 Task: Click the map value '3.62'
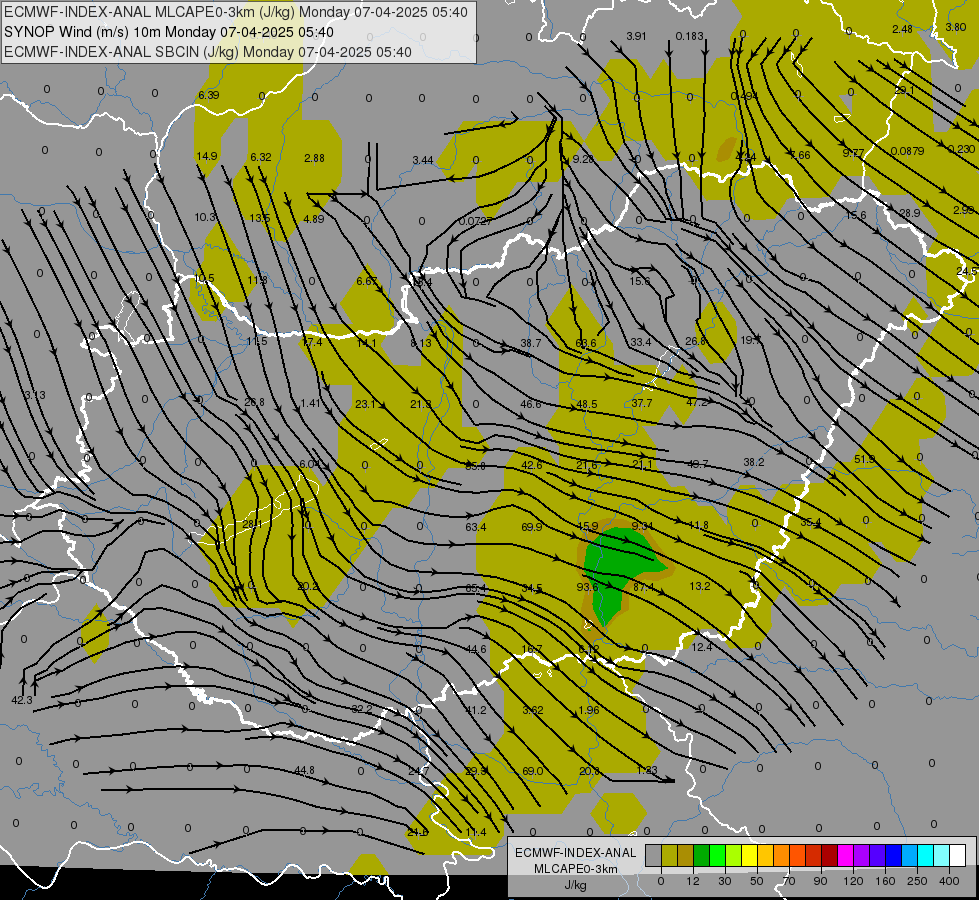pos(533,710)
